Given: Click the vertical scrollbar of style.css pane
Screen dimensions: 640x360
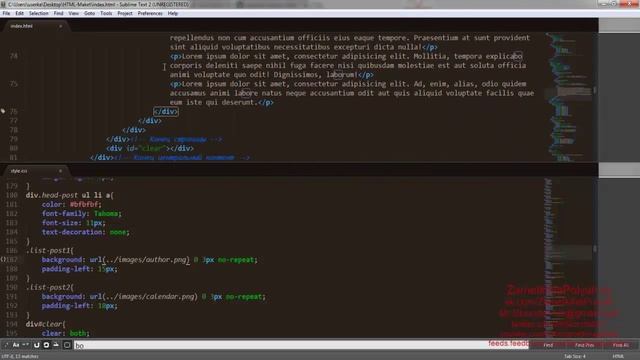Looking at the screenshot, I should (595, 257).
